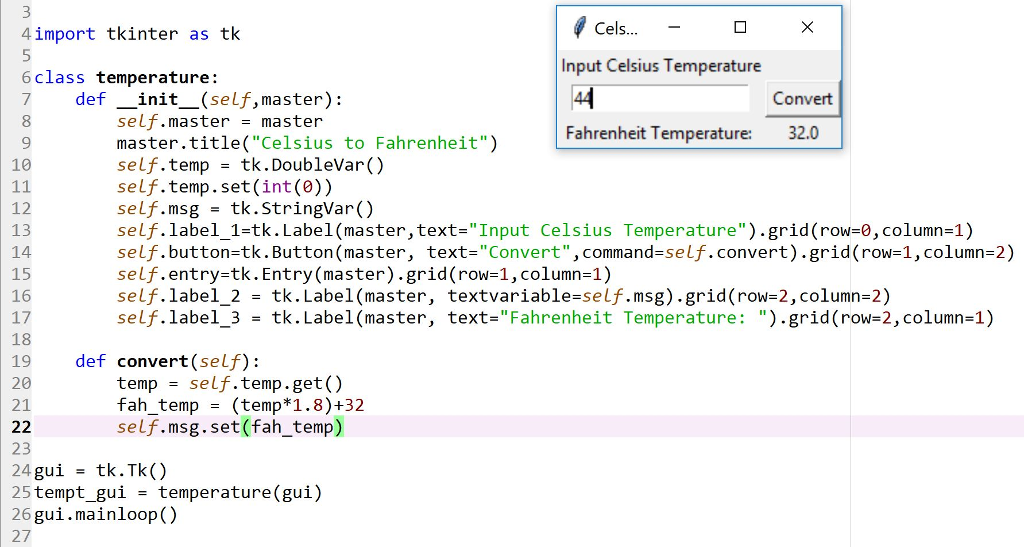Click 'tk.StringVar()' on line 12
The height and width of the screenshot is (547, 1024).
pyautogui.click(x=302, y=209)
